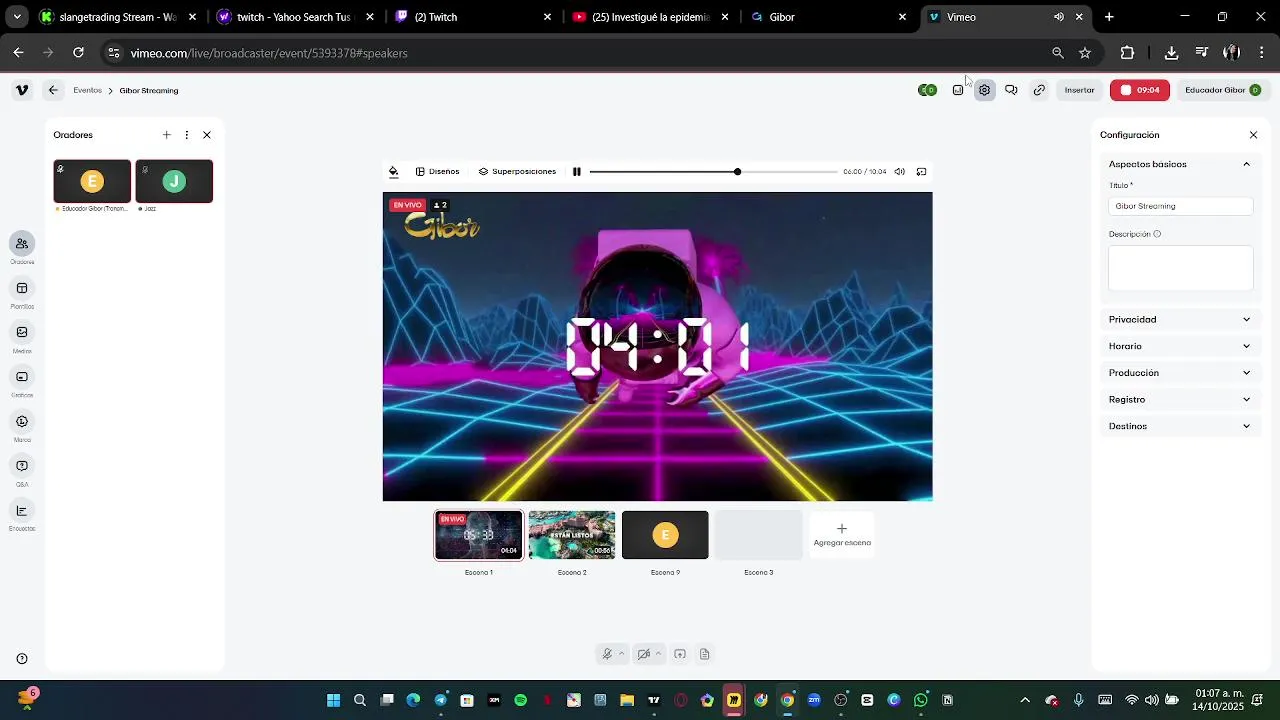Seek on the video progress slider
Viewport: 1280px width, 720px height.
(x=713, y=172)
